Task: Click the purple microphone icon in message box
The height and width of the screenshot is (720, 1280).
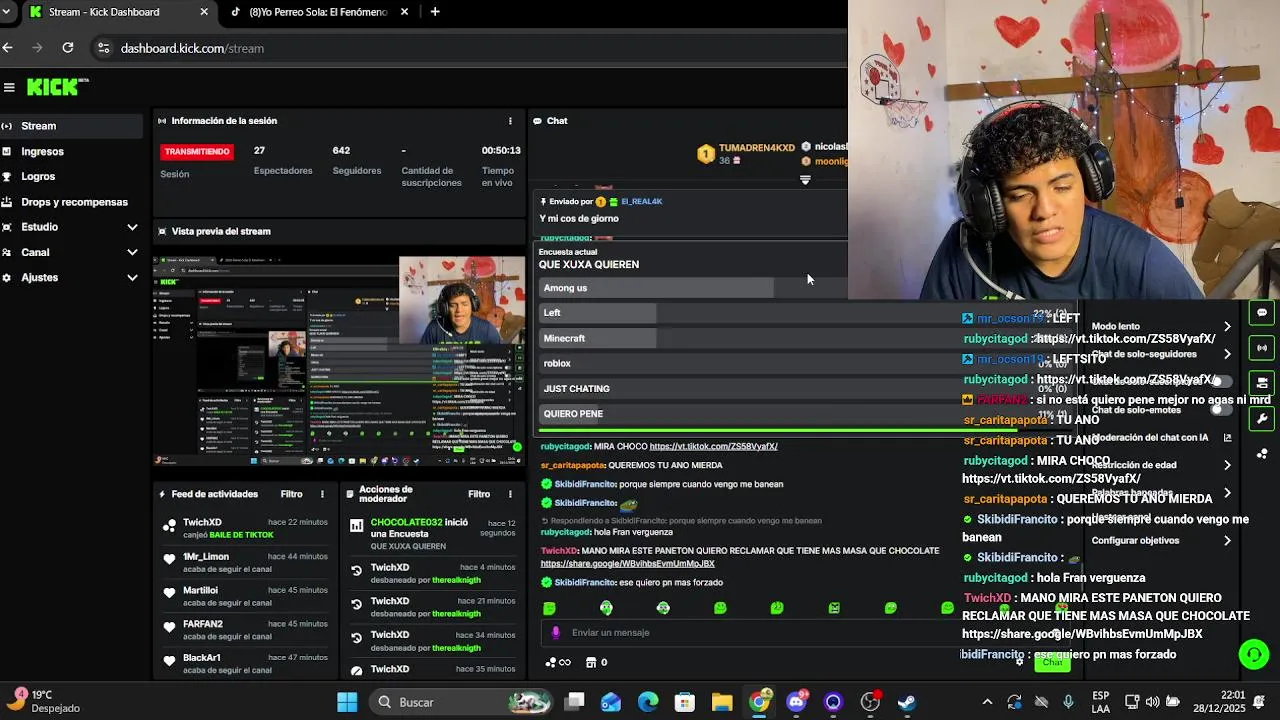Action: [x=556, y=632]
